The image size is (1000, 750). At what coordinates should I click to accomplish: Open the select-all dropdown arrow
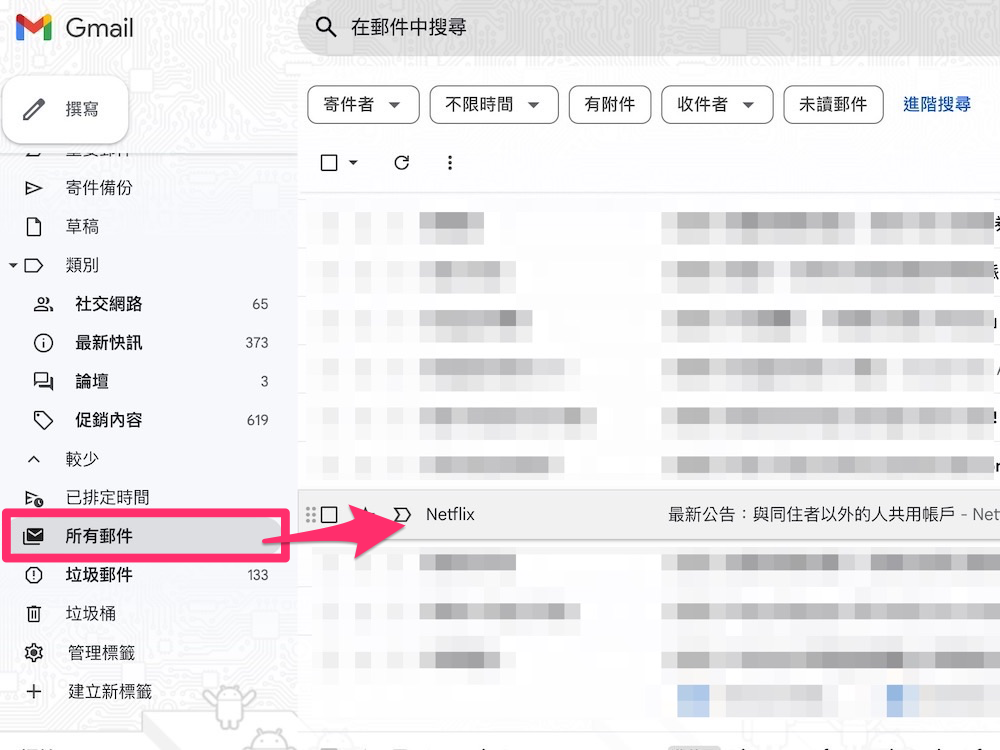(353, 163)
